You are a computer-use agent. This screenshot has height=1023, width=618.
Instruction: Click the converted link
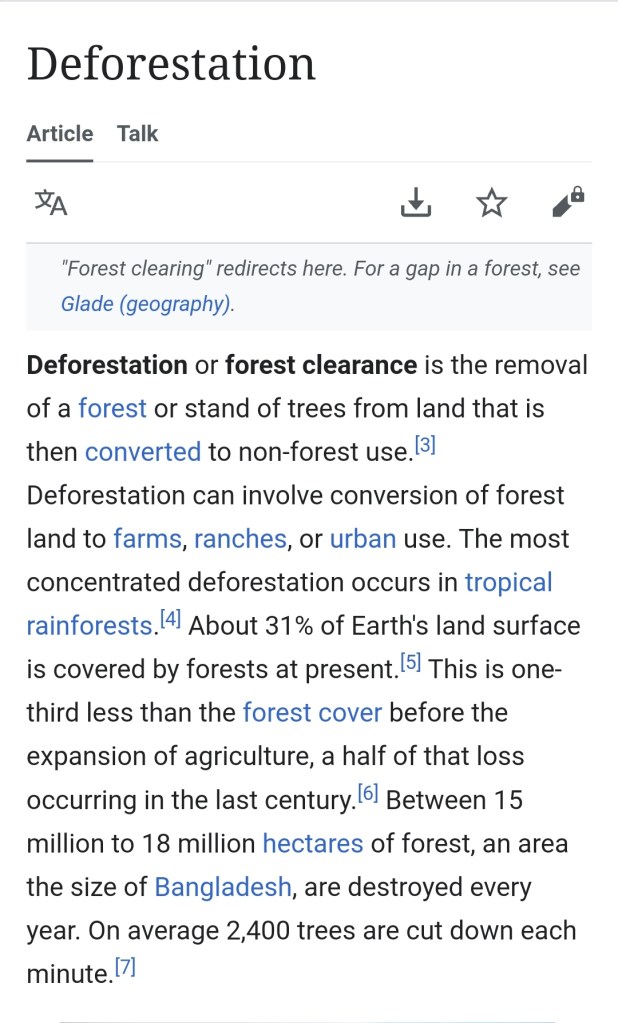pos(143,452)
